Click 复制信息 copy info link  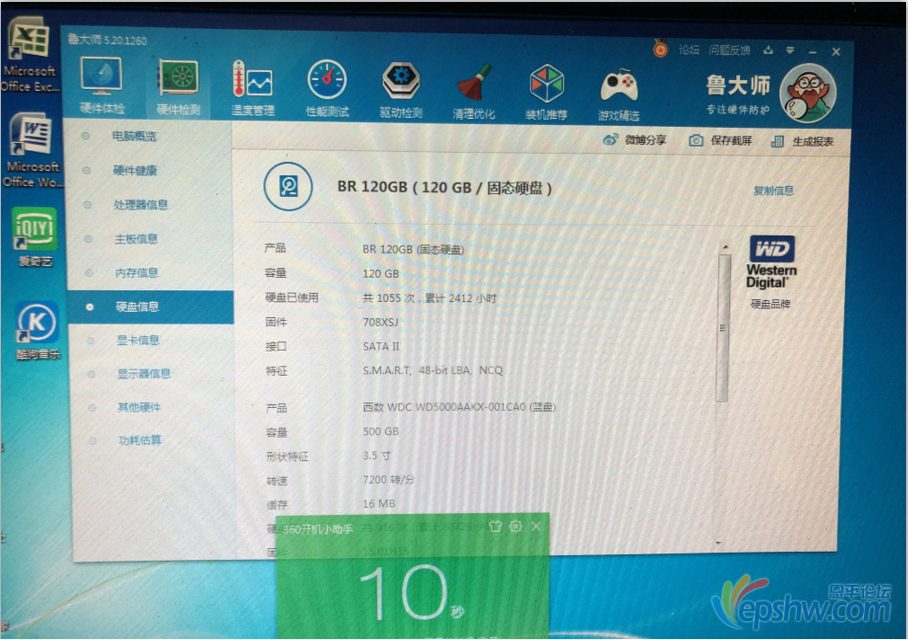774,191
